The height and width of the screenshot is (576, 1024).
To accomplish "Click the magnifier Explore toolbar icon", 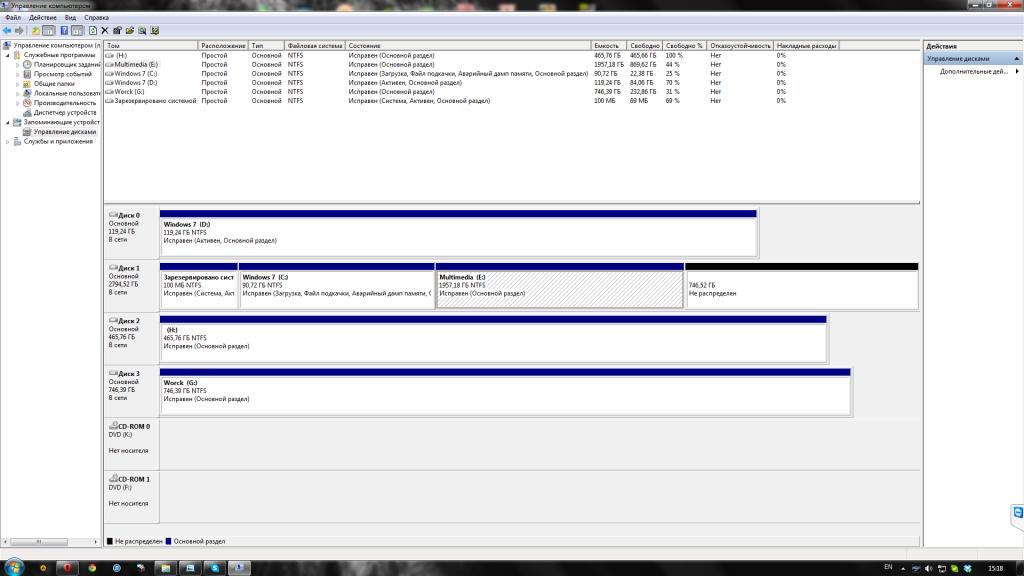I will (x=142, y=31).
